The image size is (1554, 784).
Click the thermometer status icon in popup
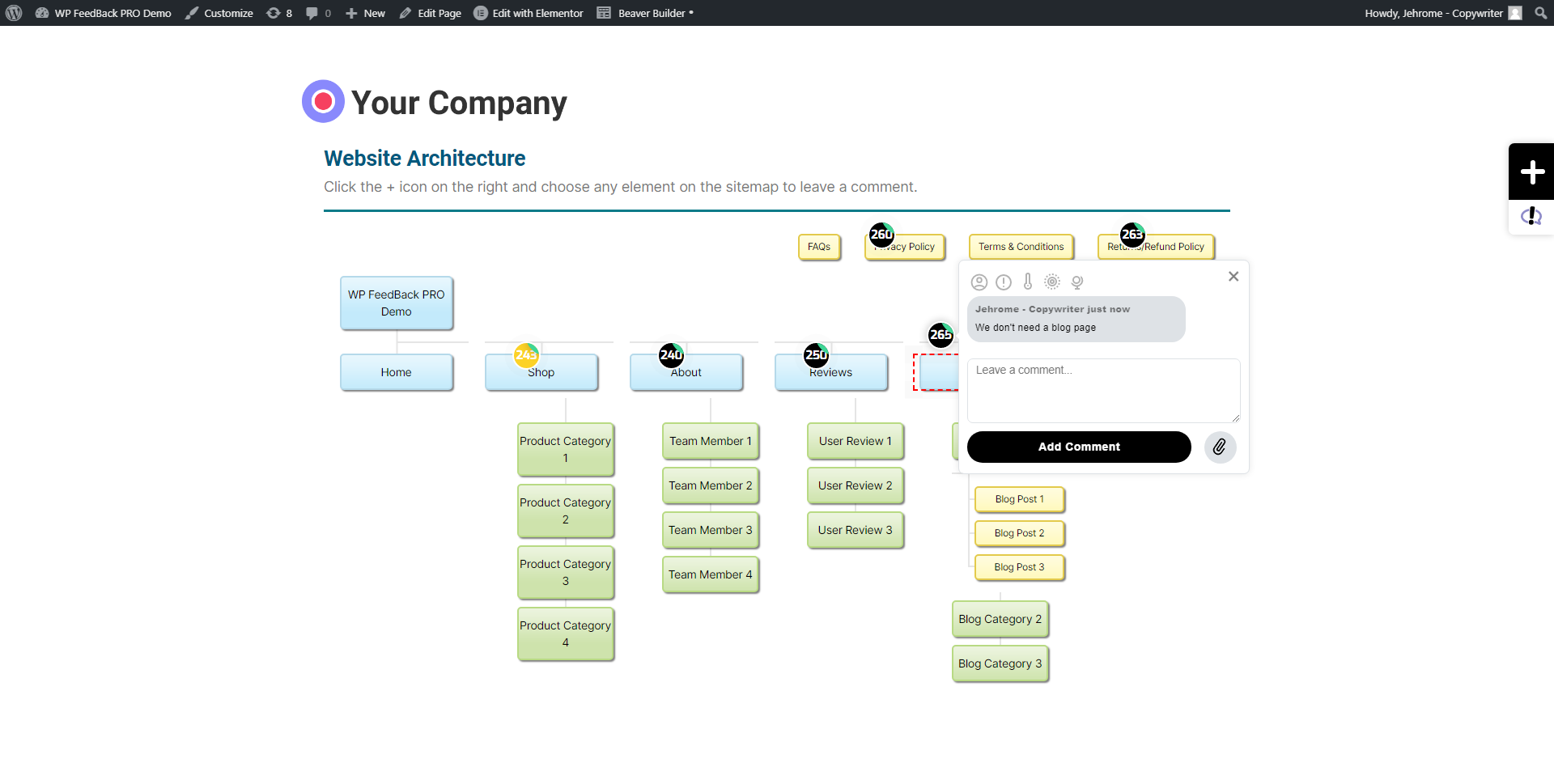(x=1028, y=282)
